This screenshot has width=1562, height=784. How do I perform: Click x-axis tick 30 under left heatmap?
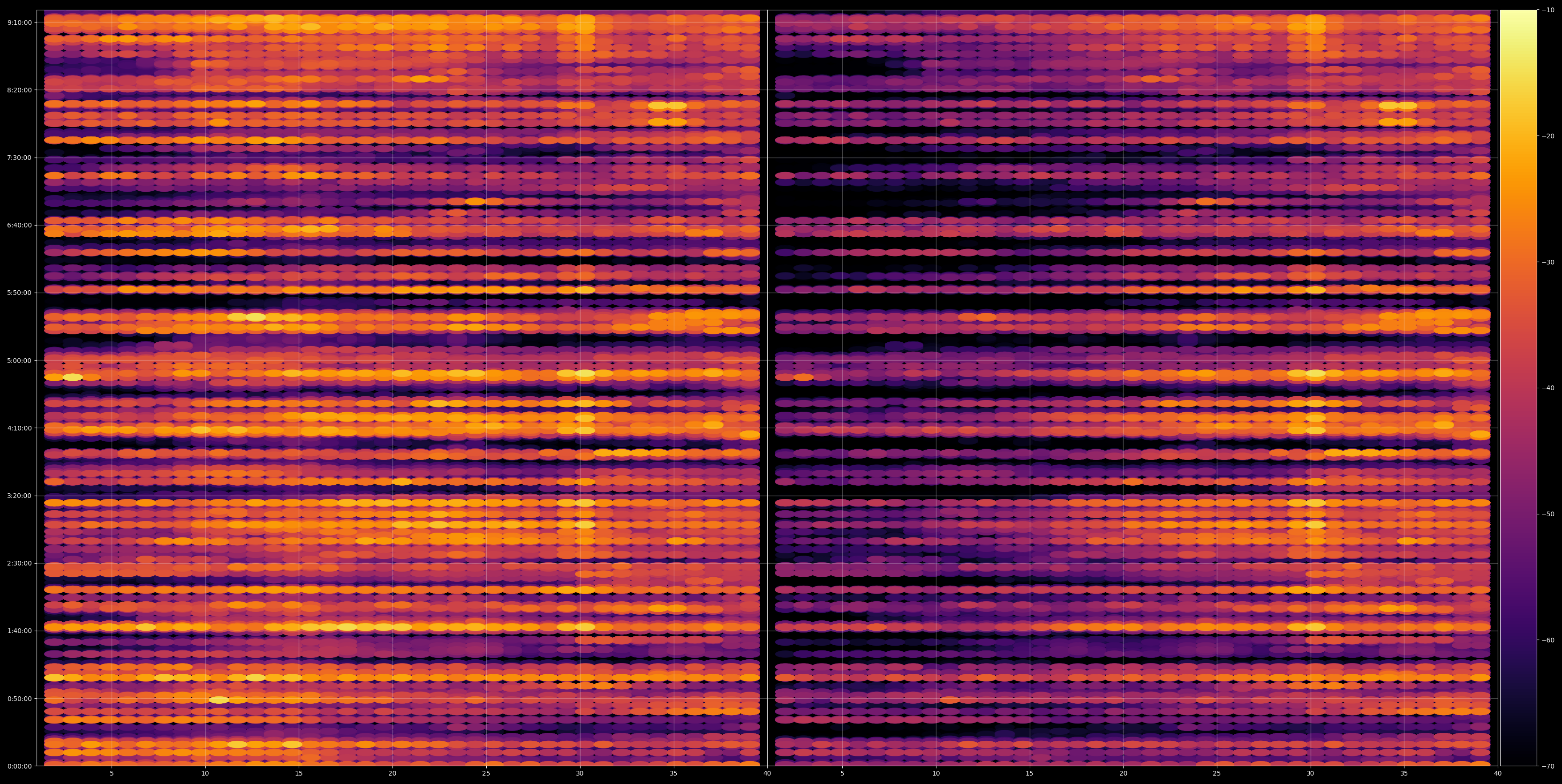580,774
